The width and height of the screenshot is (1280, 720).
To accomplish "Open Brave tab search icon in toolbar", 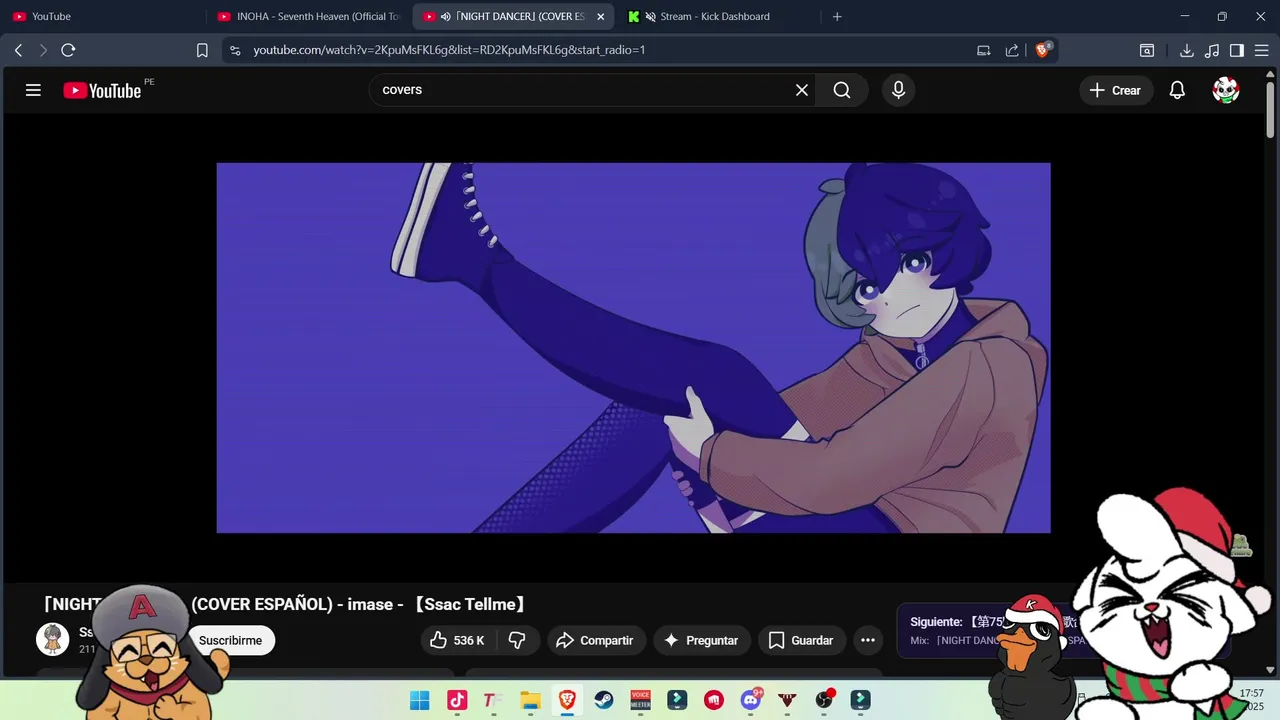I will tap(1147, 50).
